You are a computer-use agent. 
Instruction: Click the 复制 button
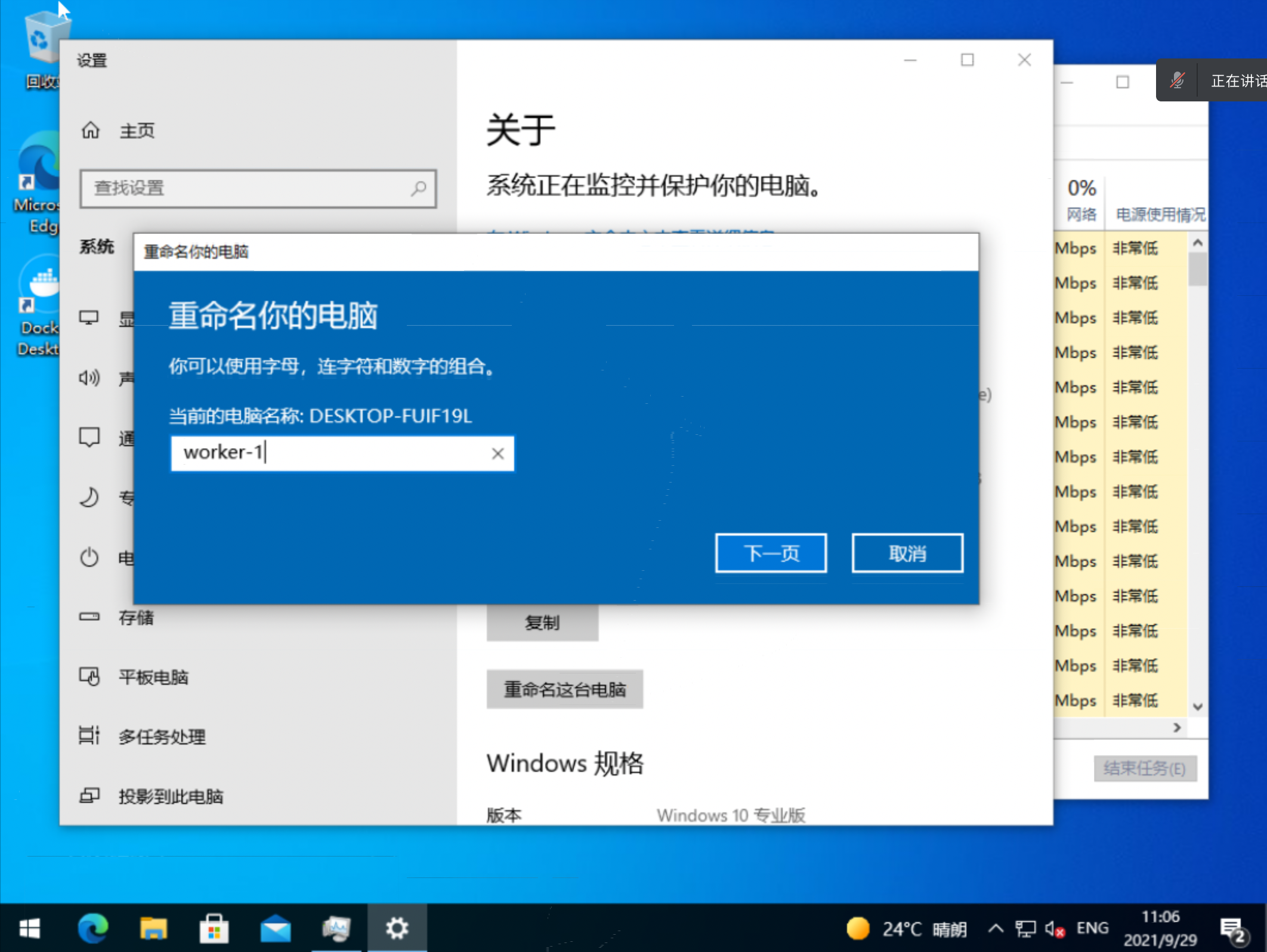(x=542, y=623)
